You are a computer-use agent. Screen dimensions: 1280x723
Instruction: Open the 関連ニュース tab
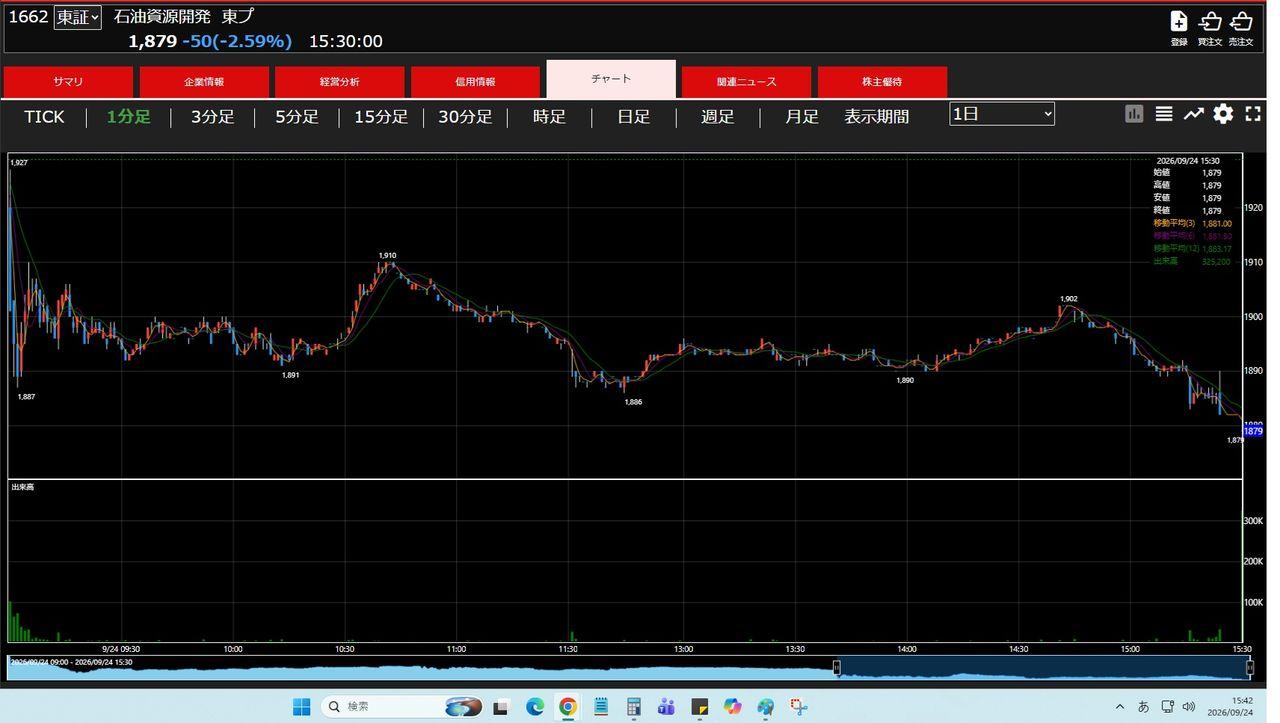tap(746, 82)
